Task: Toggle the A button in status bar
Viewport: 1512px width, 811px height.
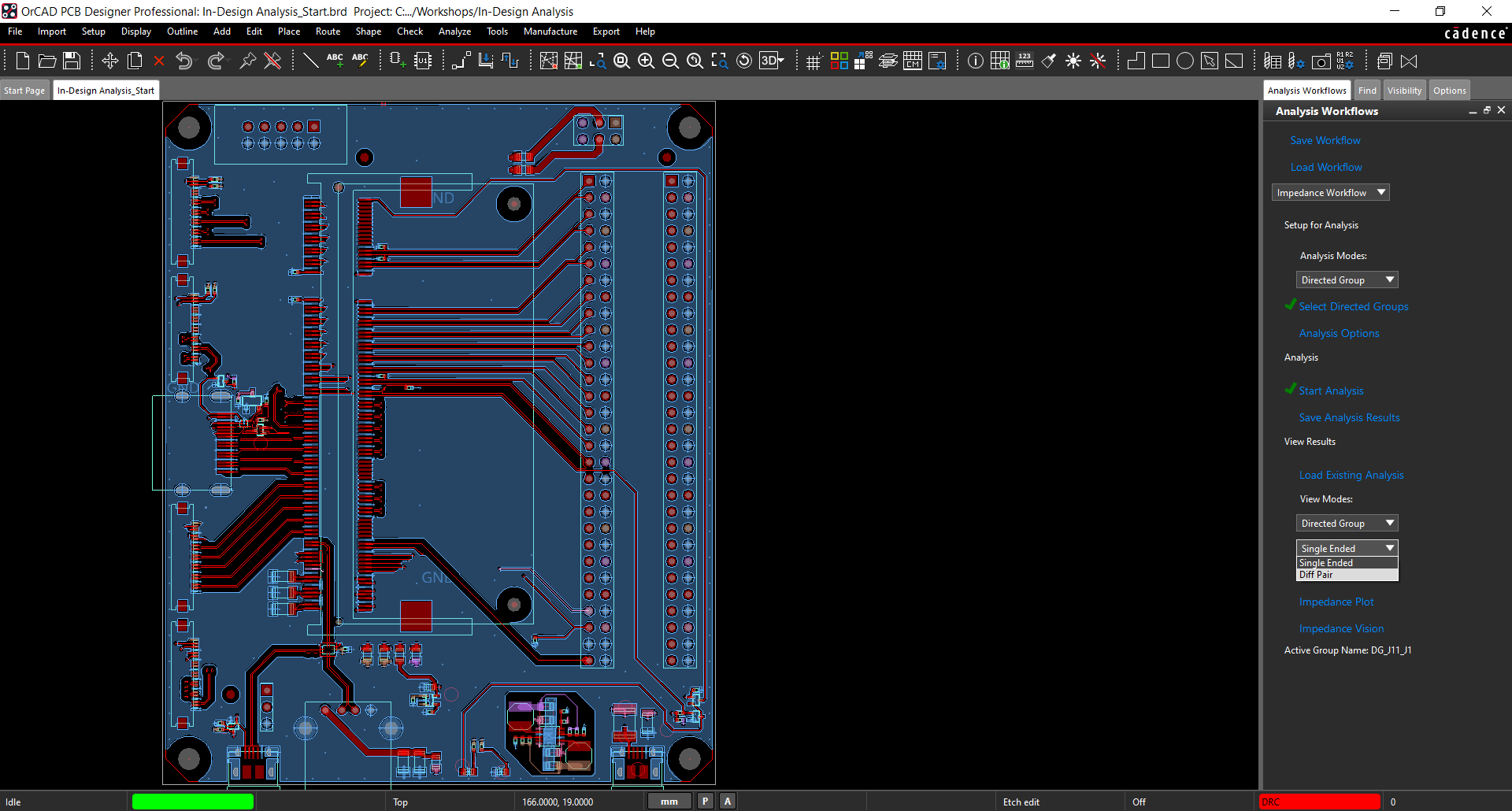Action: 728,802
